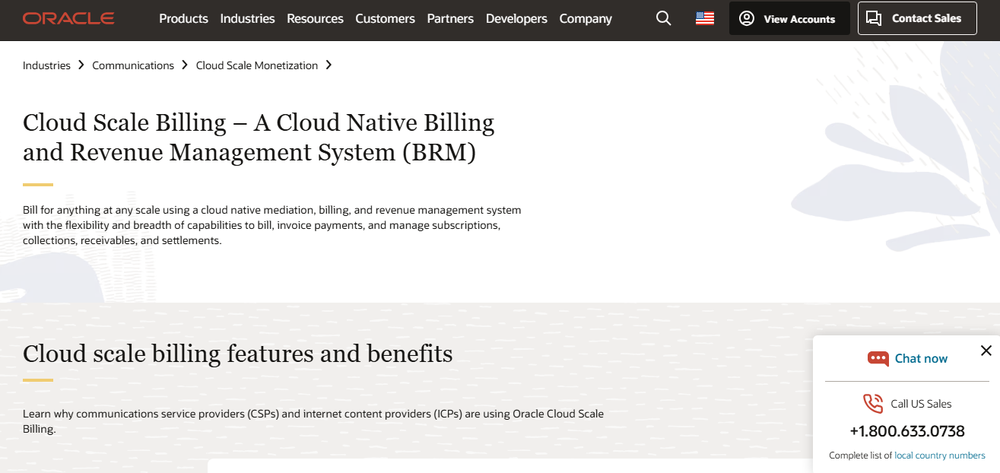Click chevron after Industries breadcrumb

(81, 65)
